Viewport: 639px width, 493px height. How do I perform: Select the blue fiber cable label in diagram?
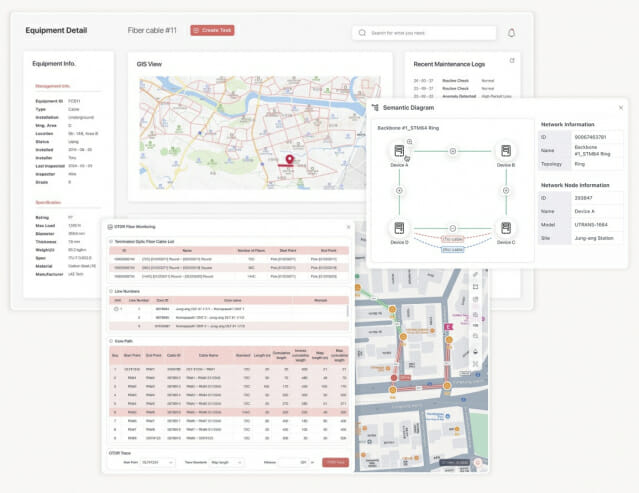coord(453,249)
